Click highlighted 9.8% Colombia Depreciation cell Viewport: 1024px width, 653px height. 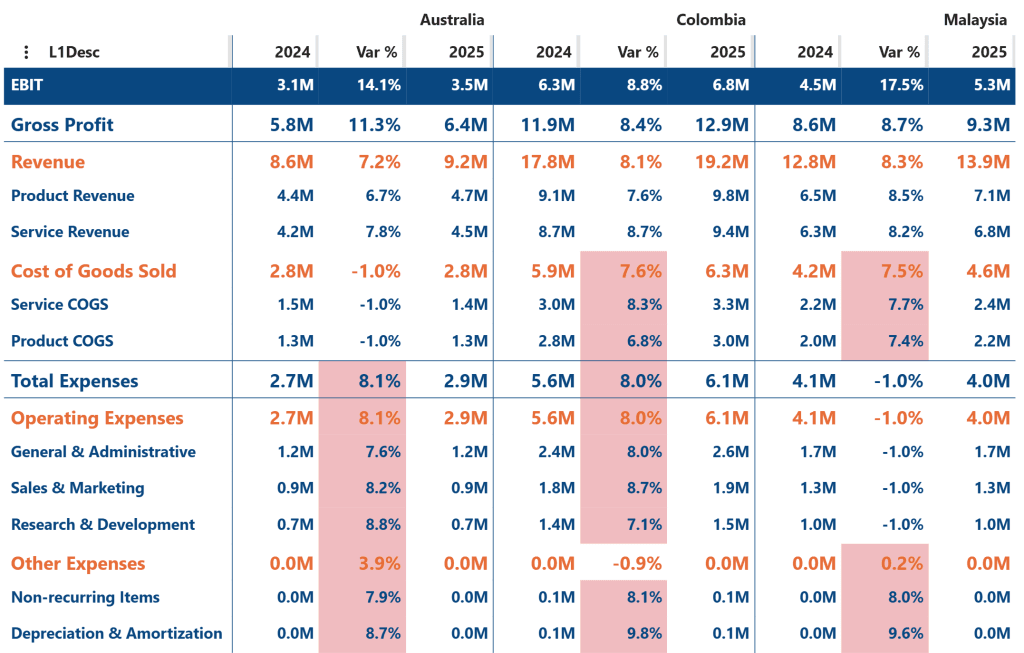click(624, 633)
